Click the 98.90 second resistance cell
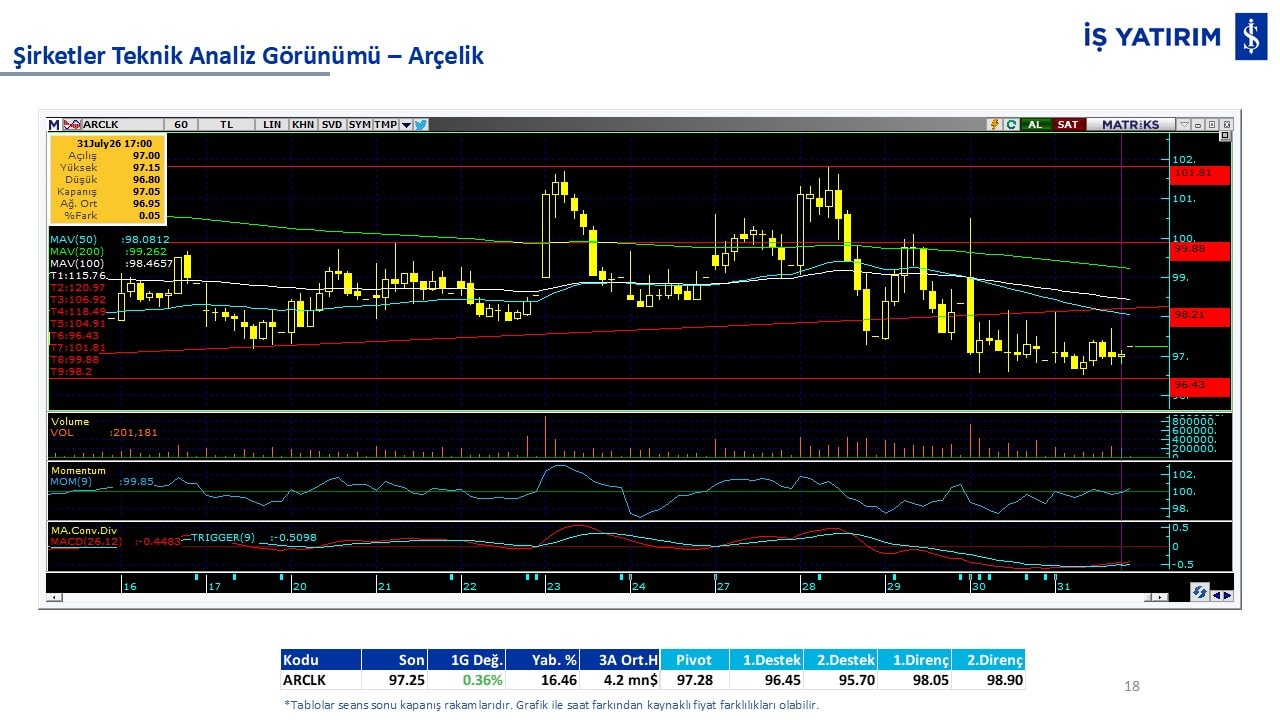This screenshot has height=720, width=1280. 988,680
